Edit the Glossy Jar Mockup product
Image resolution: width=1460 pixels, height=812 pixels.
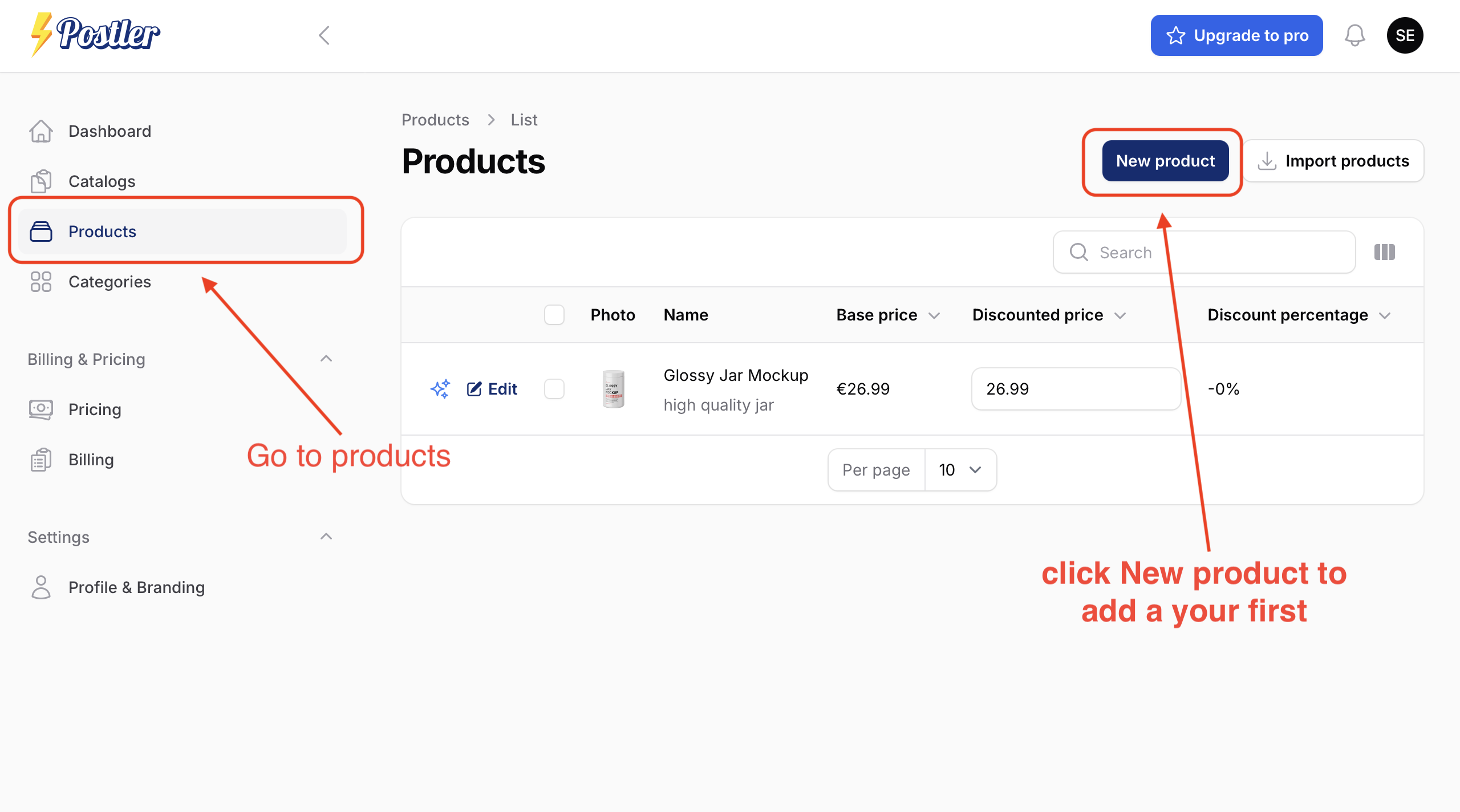[492, 388]
